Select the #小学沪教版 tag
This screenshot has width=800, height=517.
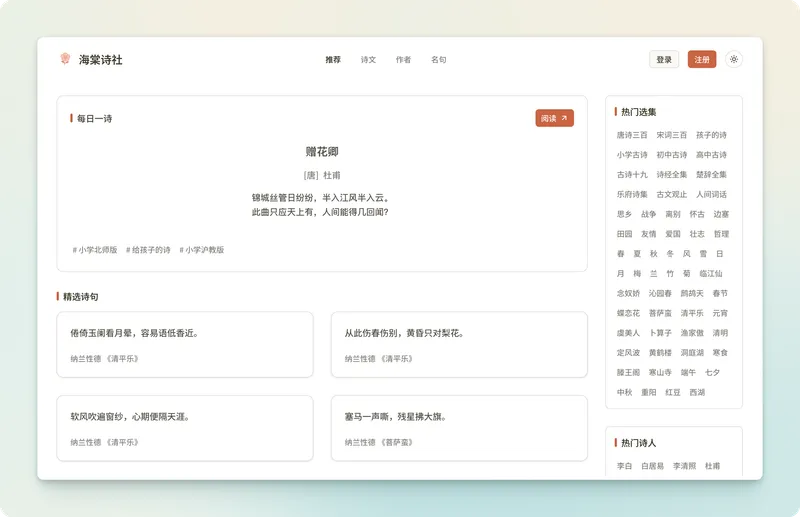(x=202, y=250)
